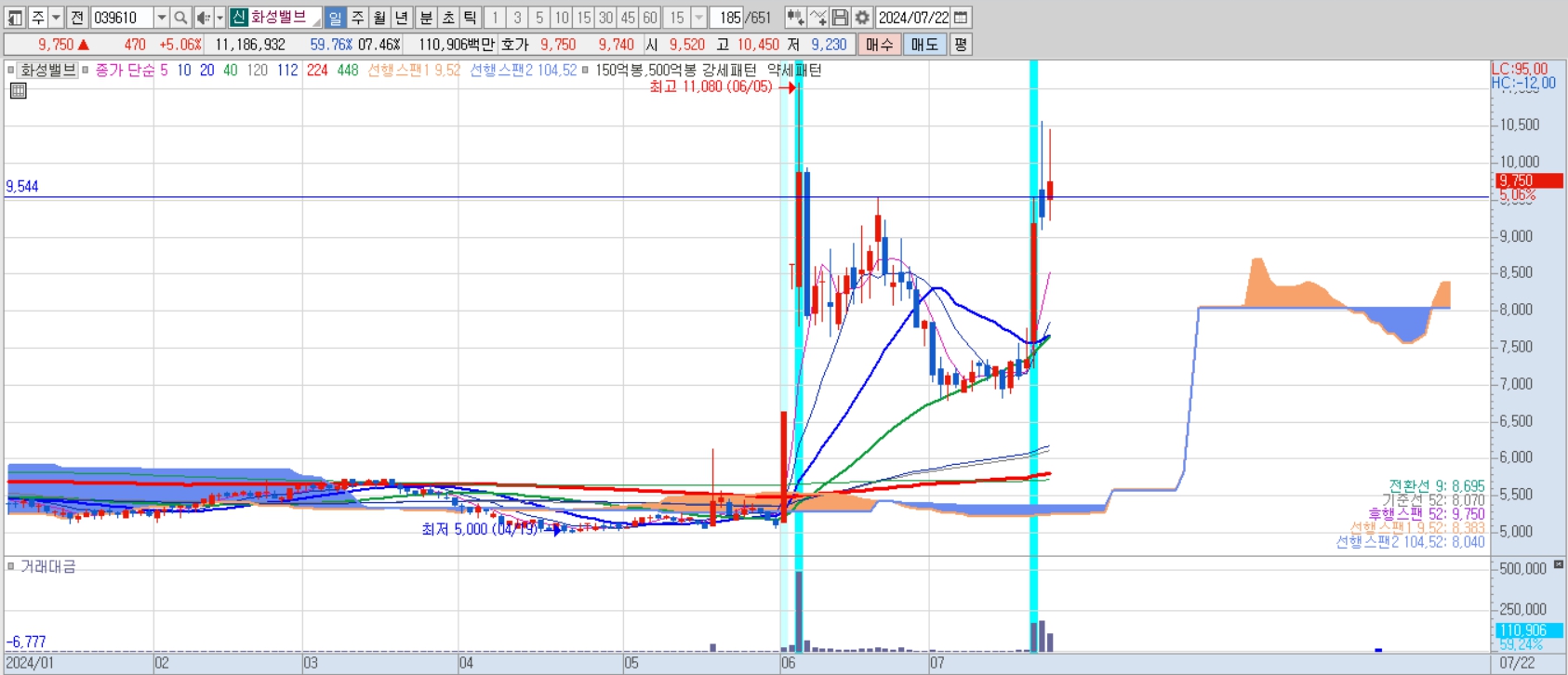Switch to monthly (월) chart period
1568x675 pixels.
(x=379, y=18)
